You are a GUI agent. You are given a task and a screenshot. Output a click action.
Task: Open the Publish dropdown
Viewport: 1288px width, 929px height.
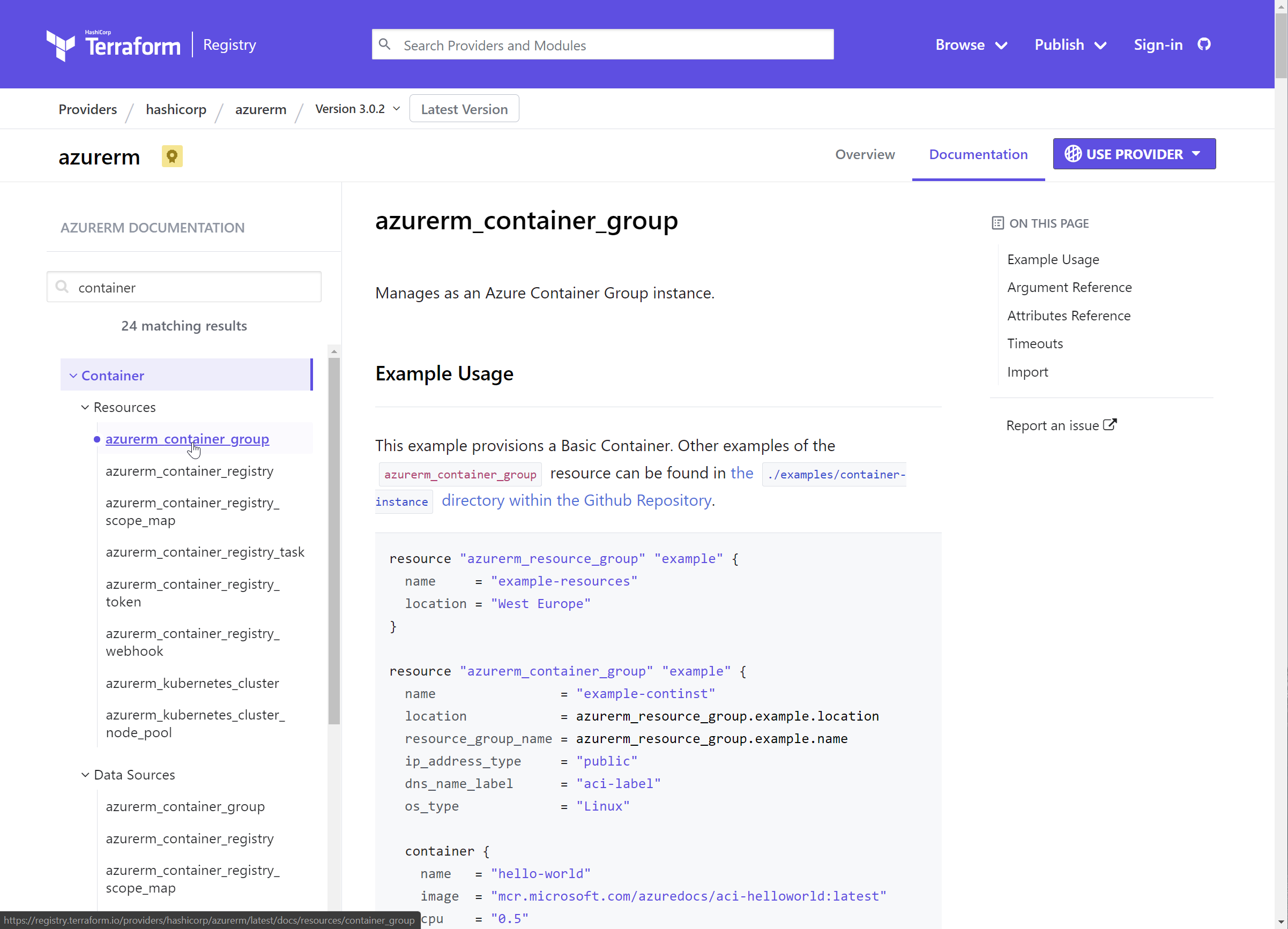(x=1070, y=45)
